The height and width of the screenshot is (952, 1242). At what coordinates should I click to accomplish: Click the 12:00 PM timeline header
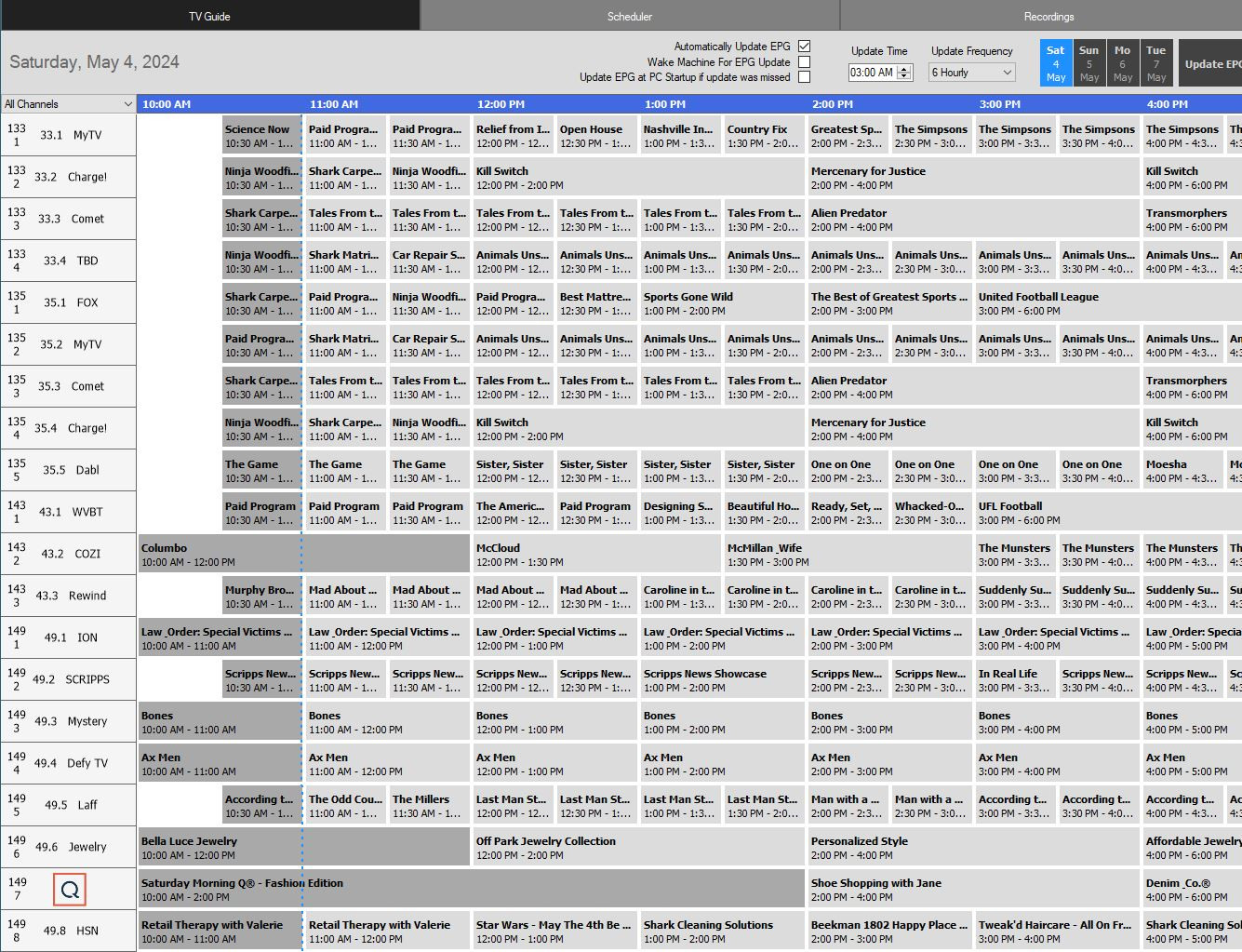[501, 104]
